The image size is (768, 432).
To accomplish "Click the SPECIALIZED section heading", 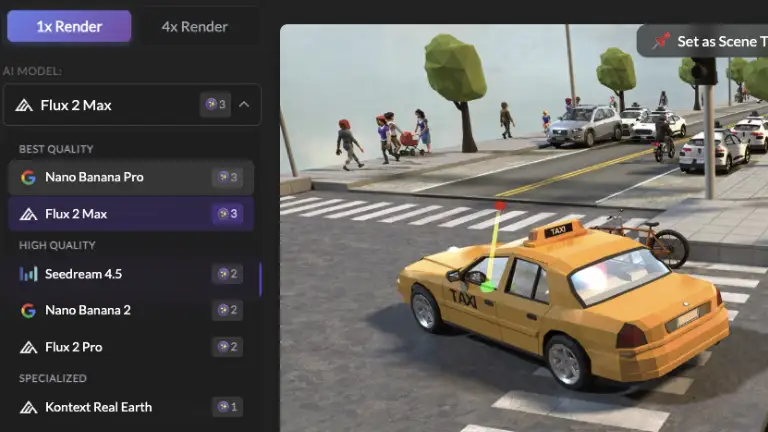I will coord(52,378).
